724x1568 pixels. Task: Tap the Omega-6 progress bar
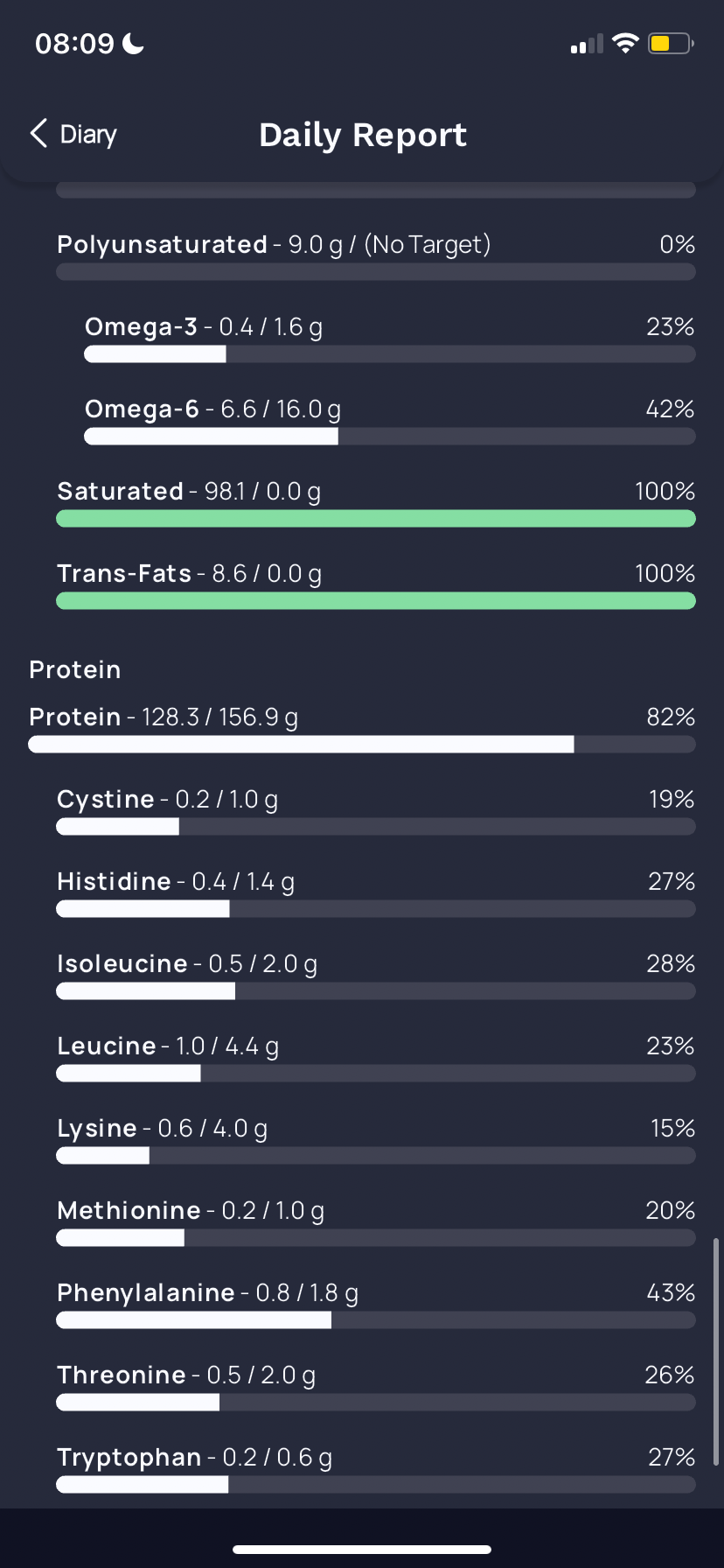(390, 437)
